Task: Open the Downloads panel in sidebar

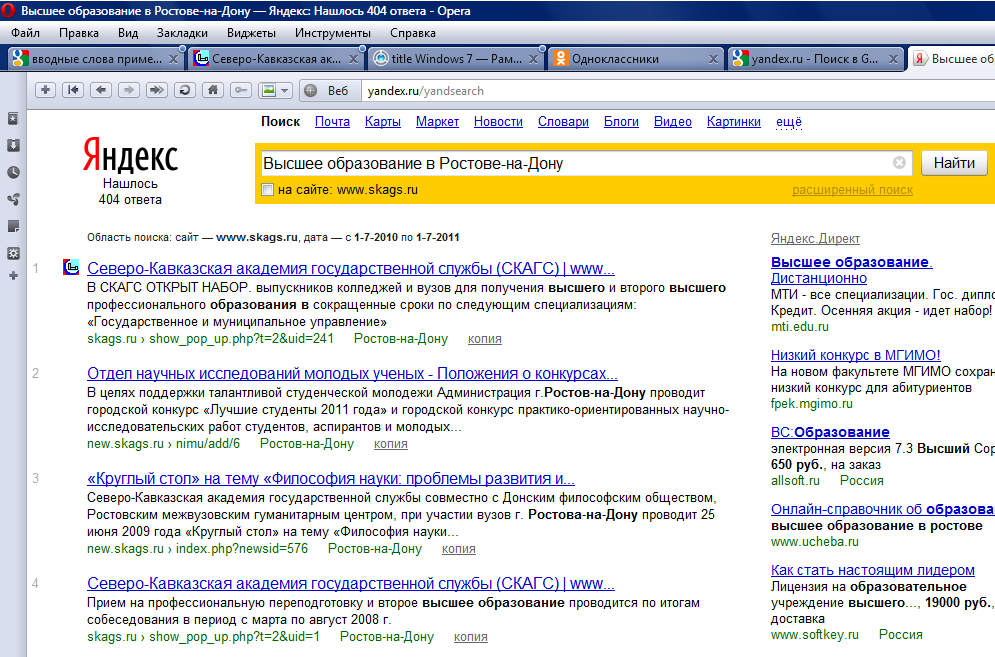Action: (x=13, y=145)
